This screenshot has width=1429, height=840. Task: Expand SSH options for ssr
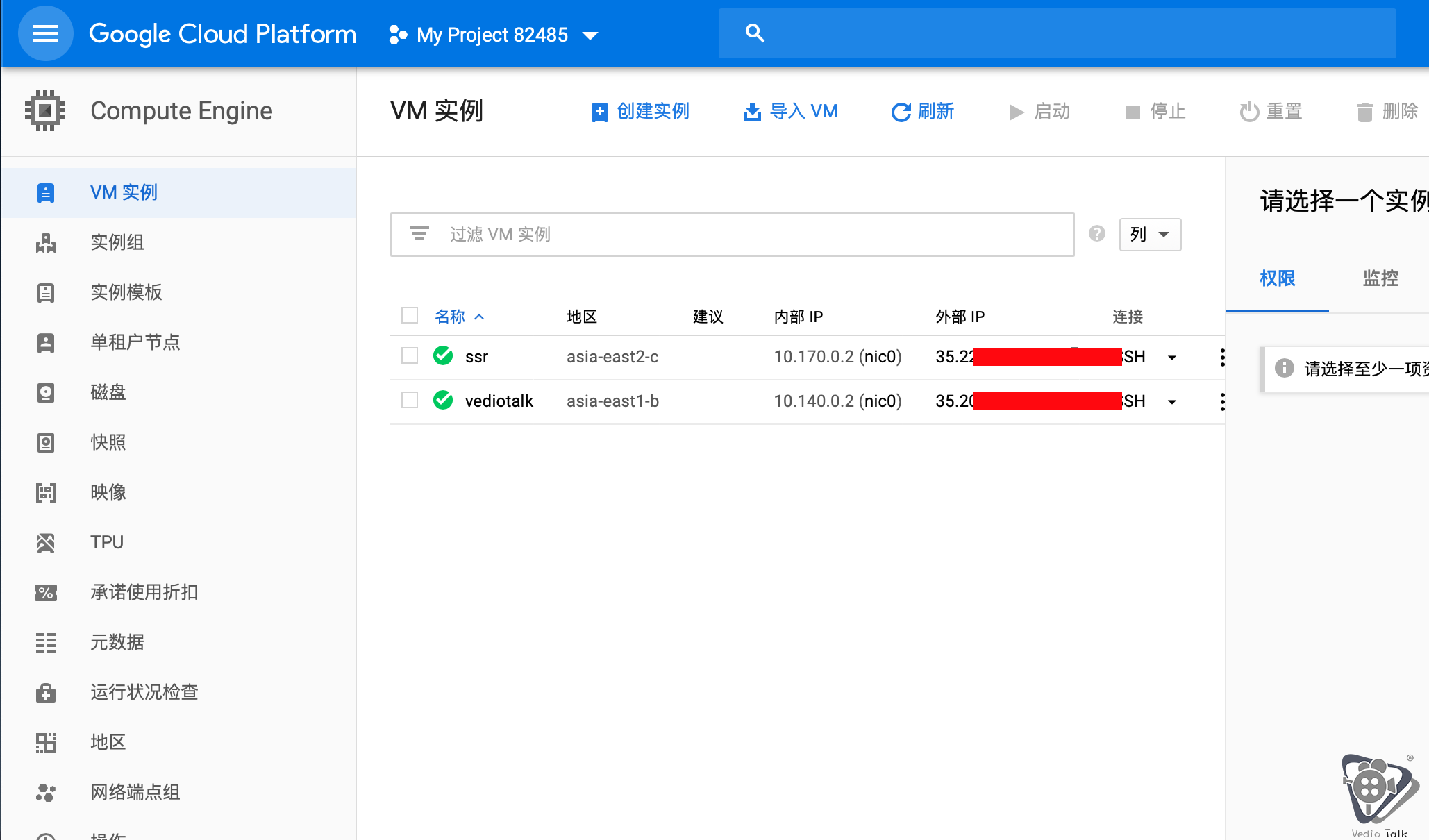click(1172, 358)
